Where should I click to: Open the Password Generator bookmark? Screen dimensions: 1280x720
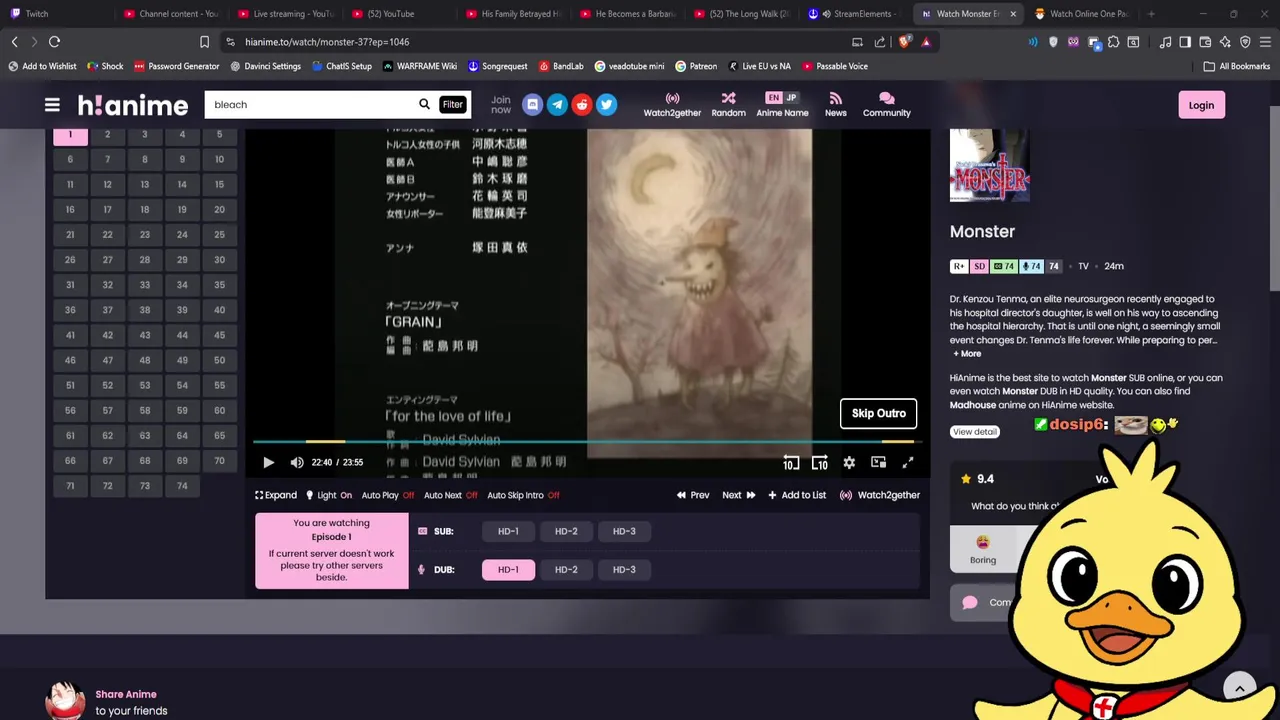[176, 66]
